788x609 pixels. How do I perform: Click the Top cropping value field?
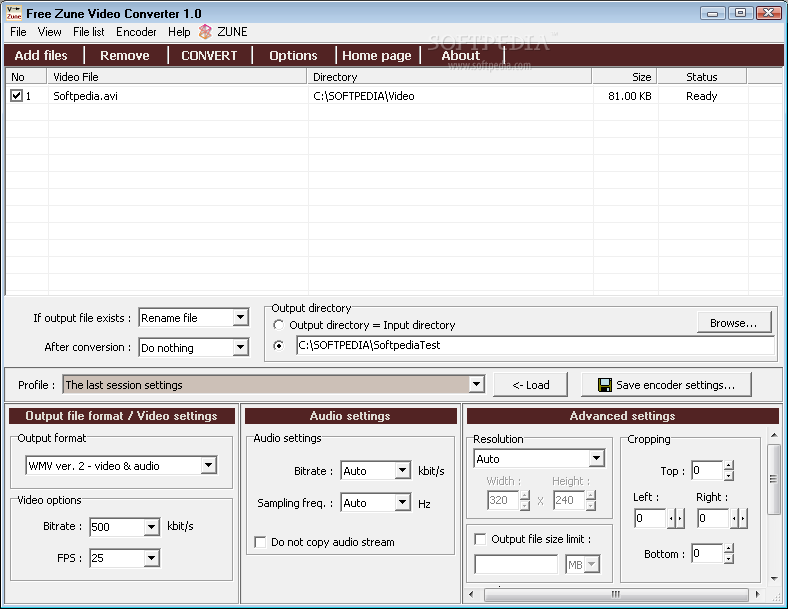pos(707,470)
